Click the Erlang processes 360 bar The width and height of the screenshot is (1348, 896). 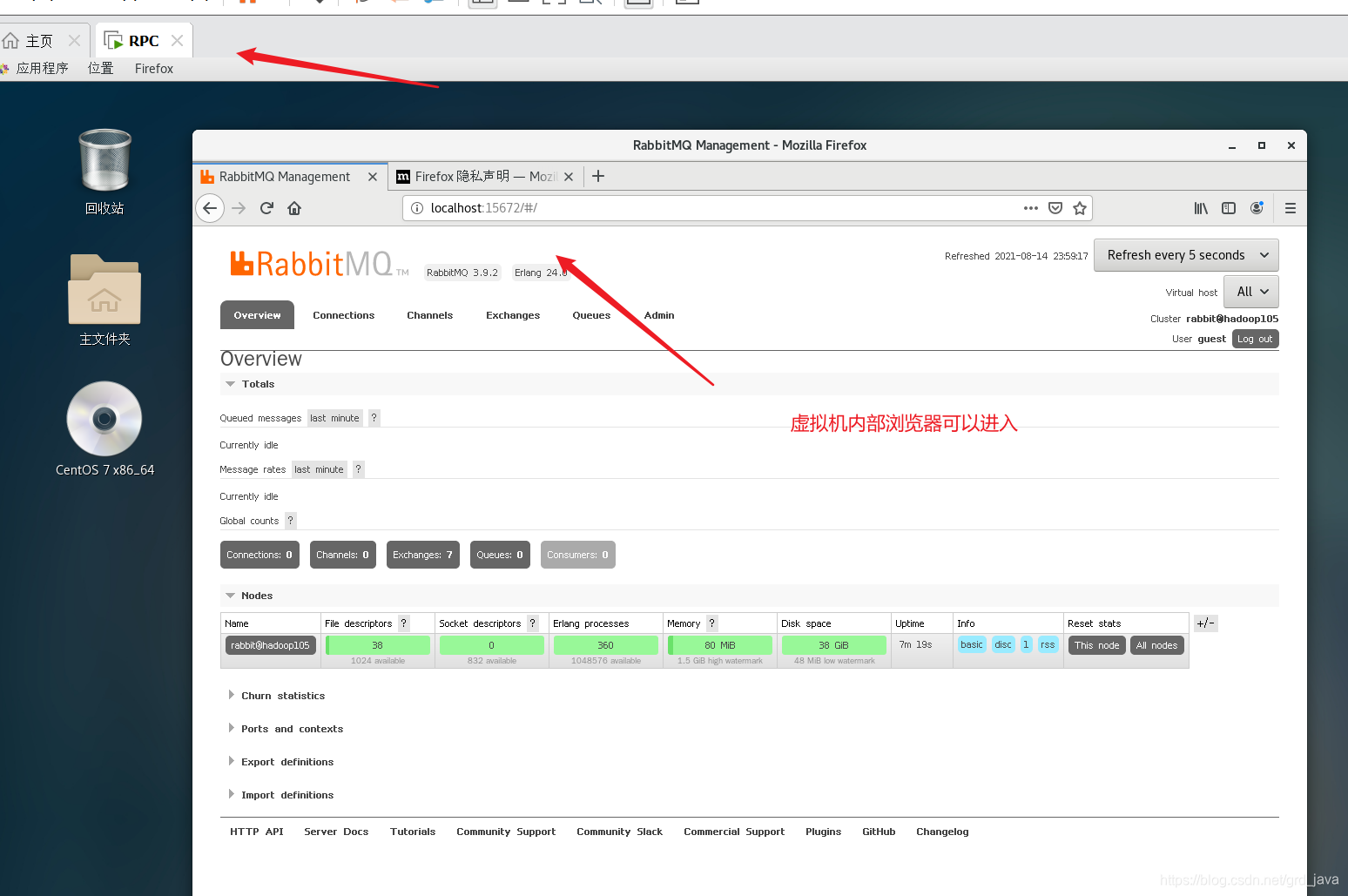click(606, 645)
